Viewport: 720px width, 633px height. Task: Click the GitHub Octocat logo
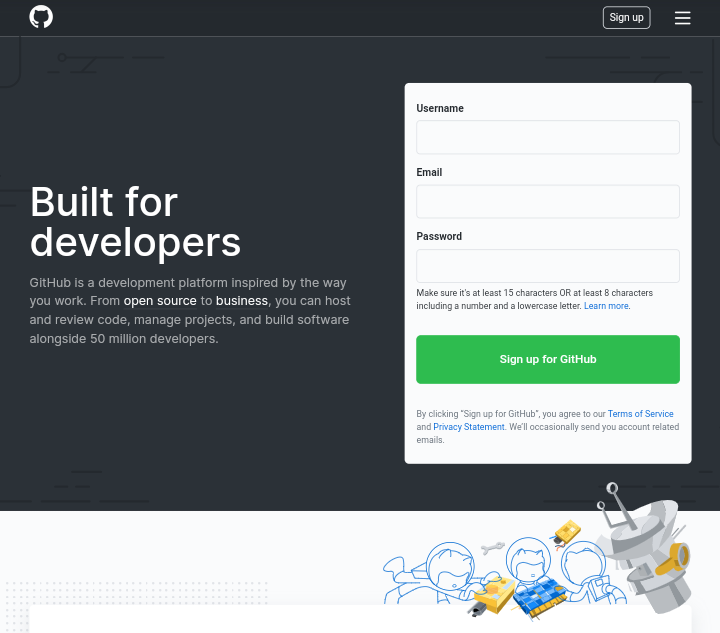(41, 17)
